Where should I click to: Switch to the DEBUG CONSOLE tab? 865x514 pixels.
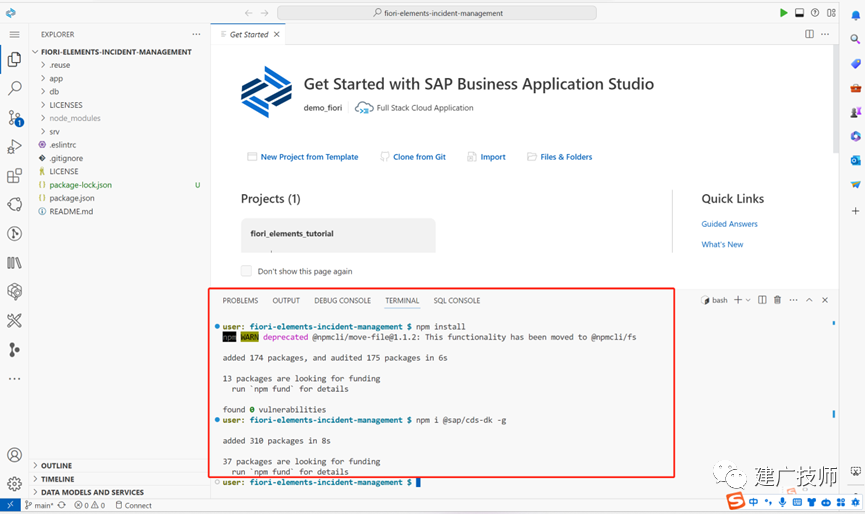pos(342,301)
